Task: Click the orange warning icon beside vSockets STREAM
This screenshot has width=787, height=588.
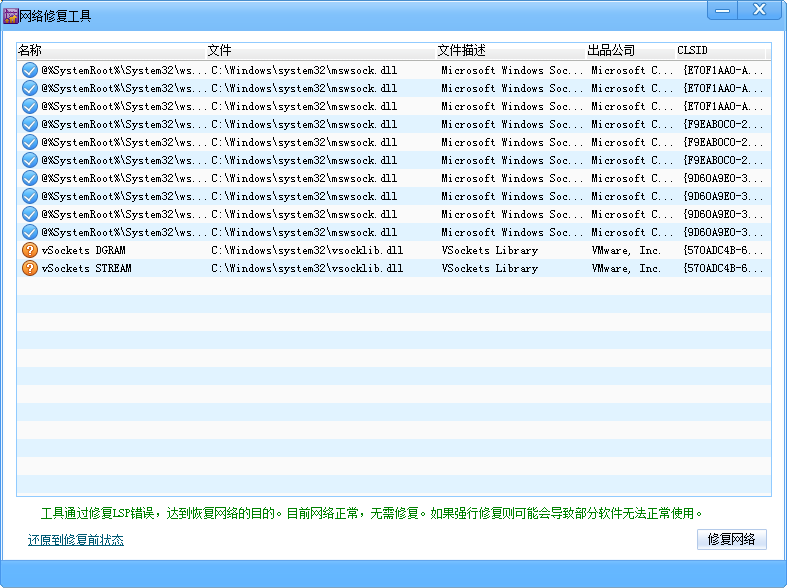Action: [29, 268]
